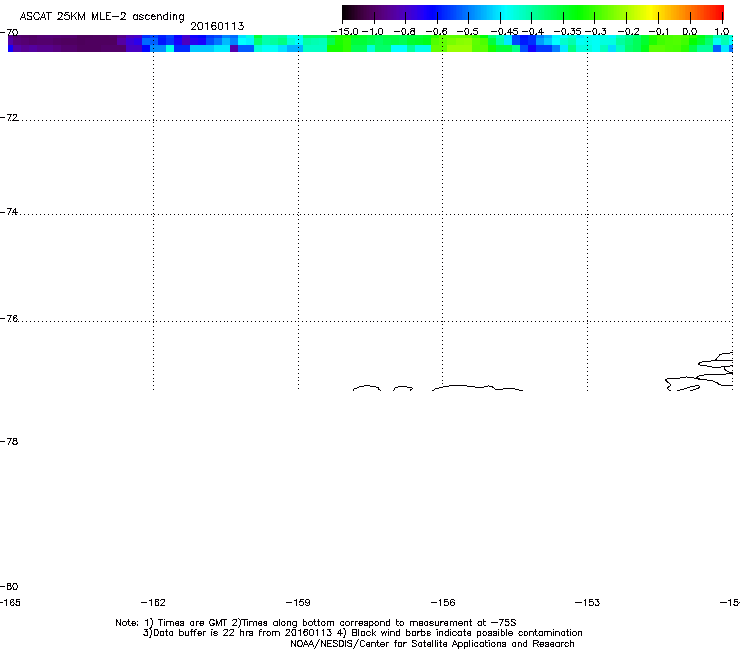Click the -72 latitude axis label
This screenshot has height=650, width=740.
[9, 118]
